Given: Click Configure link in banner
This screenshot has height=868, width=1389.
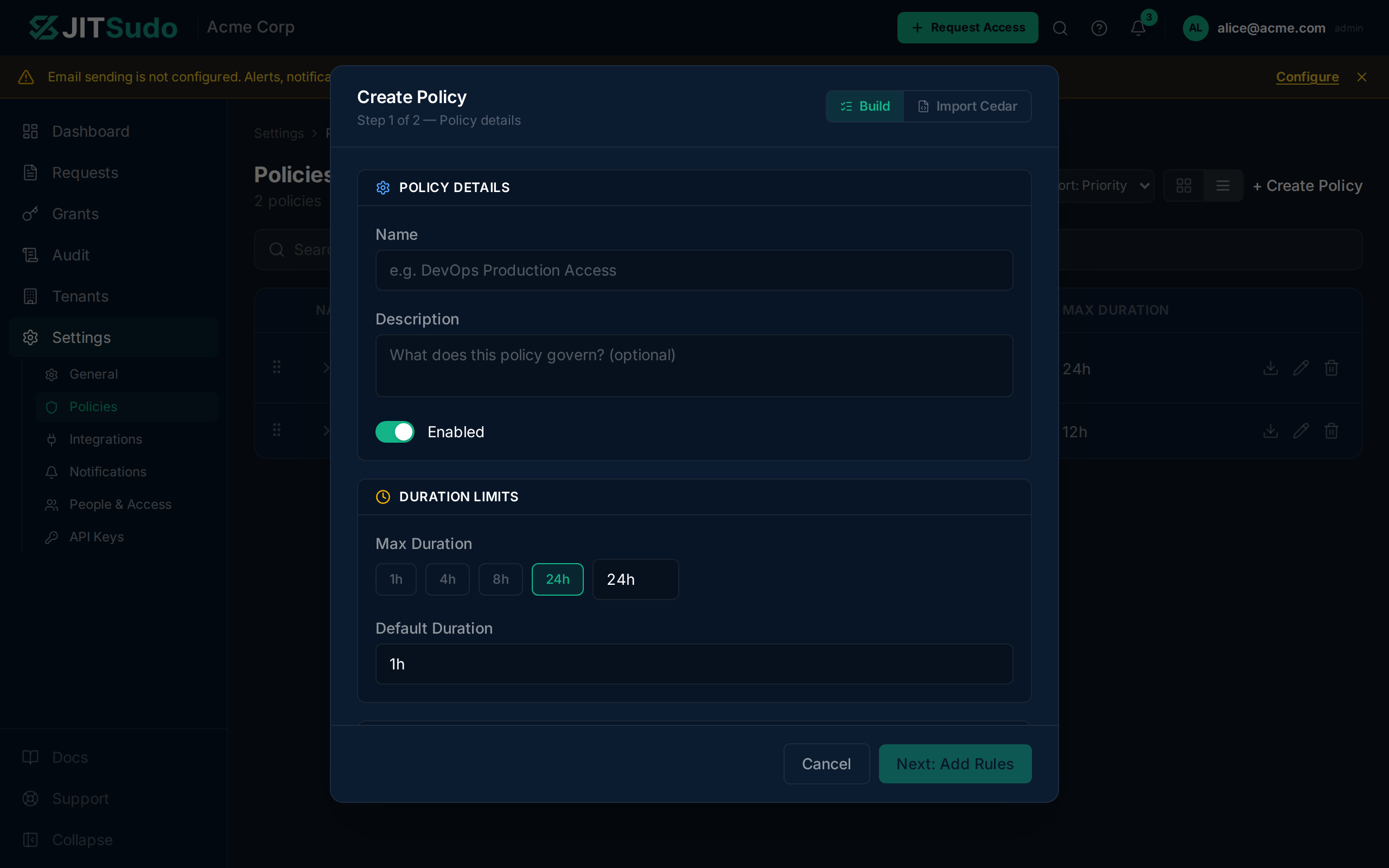Looking at the screenshot, I should point(1307,77).
